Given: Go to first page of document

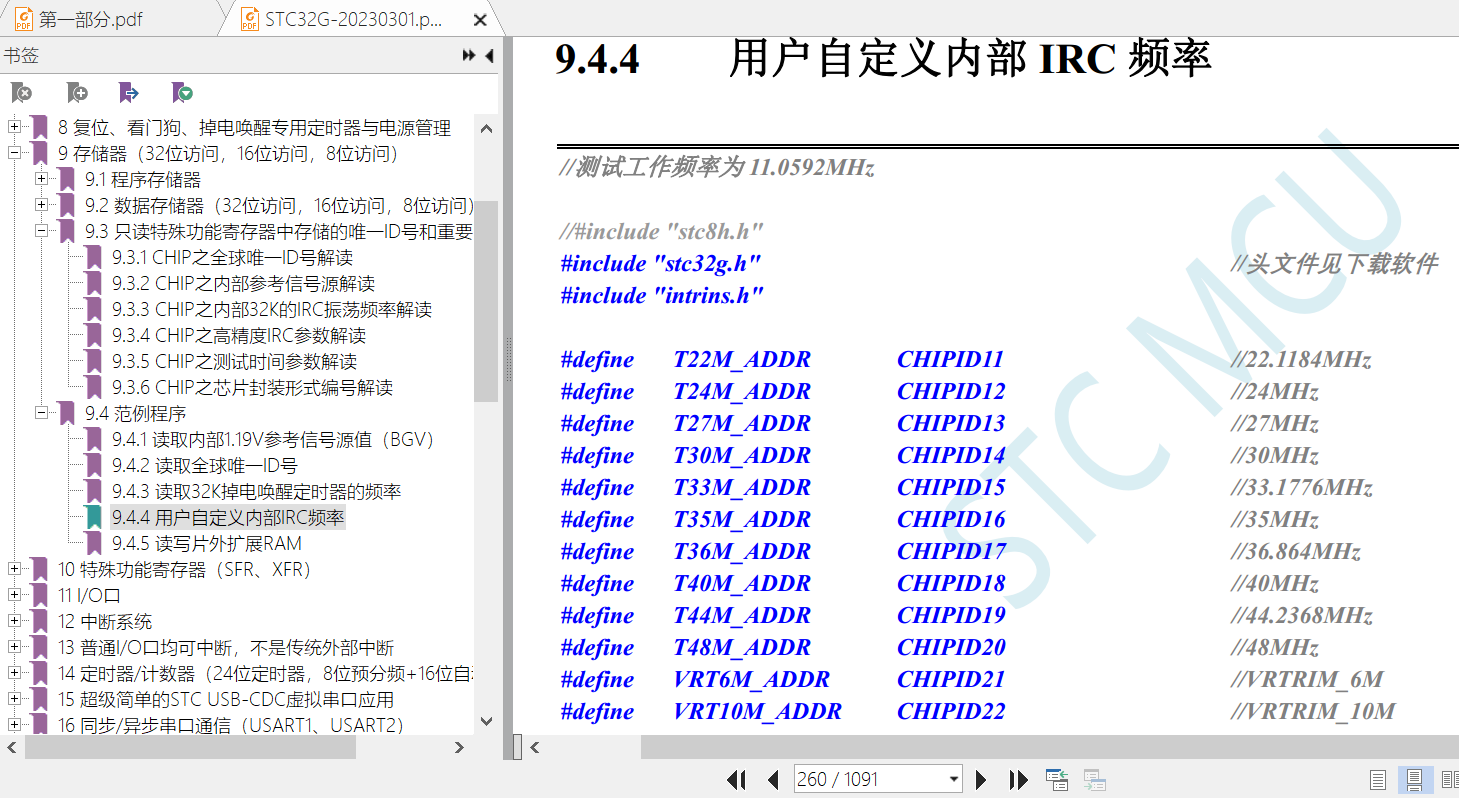Looking at the screenshot, I should point(737,780).
